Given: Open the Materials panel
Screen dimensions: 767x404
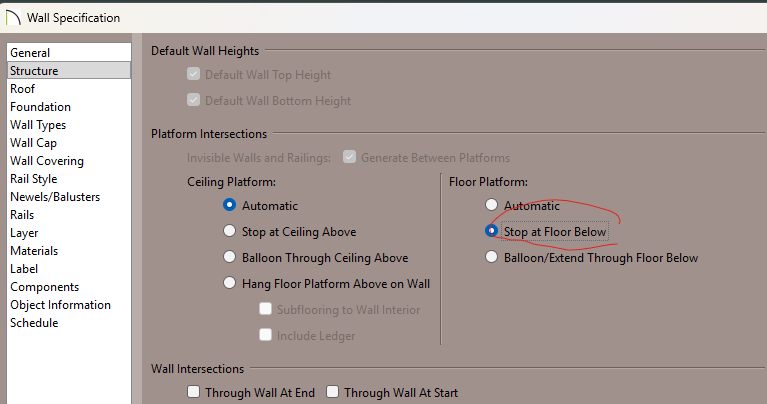Looking at the screenshot, I should (x=34, y=251).
